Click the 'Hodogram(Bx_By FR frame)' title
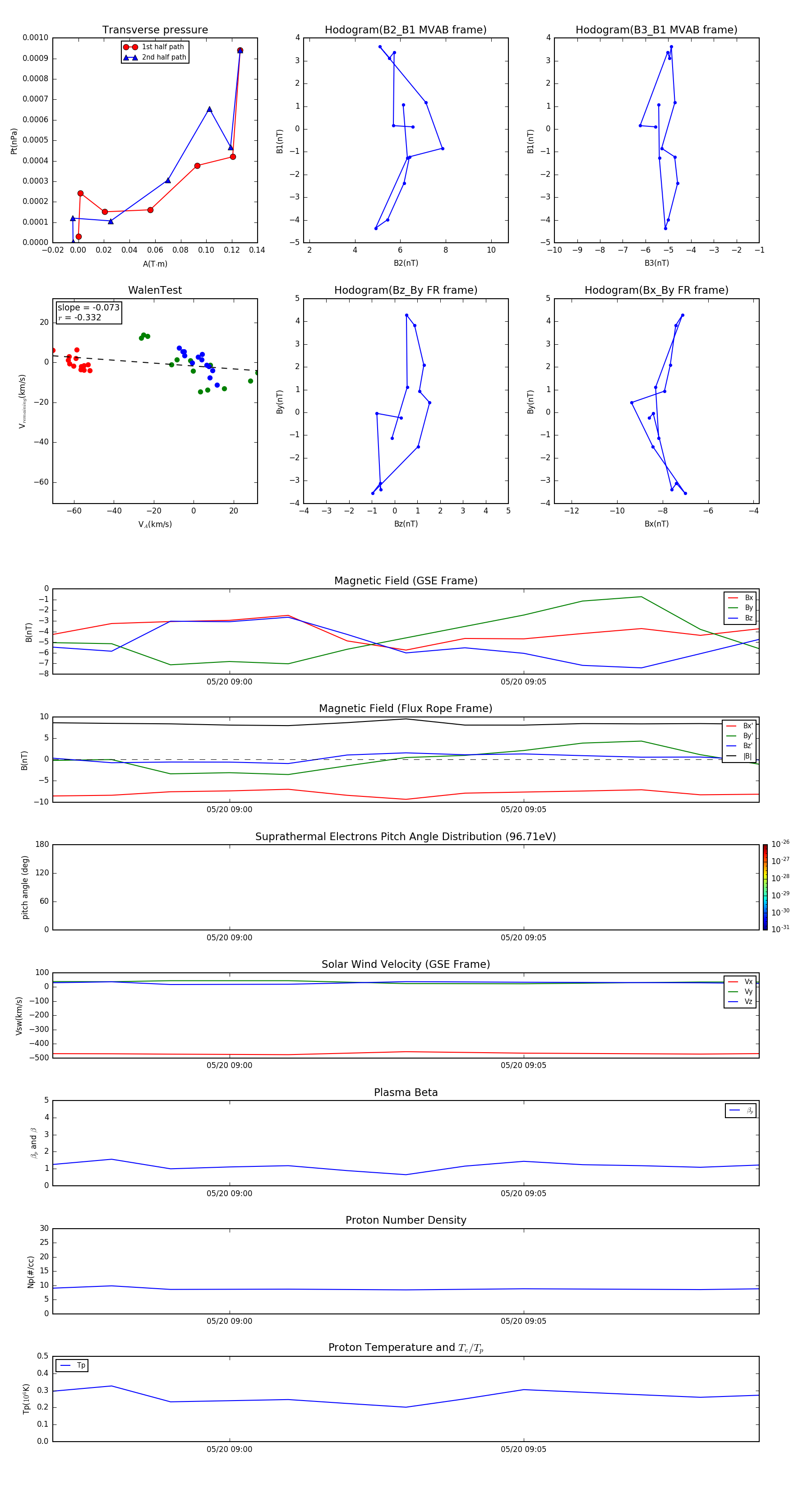The height and width of the screenshot is (1489, 812). (656, 290)
